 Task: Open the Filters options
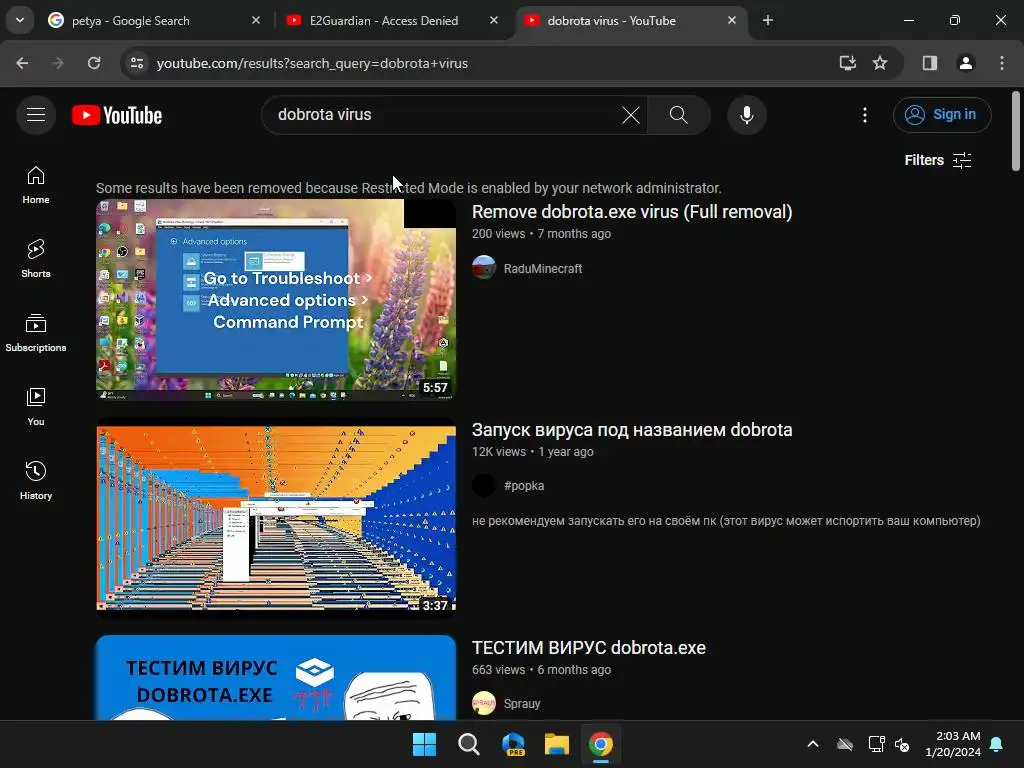pos(938,160)
